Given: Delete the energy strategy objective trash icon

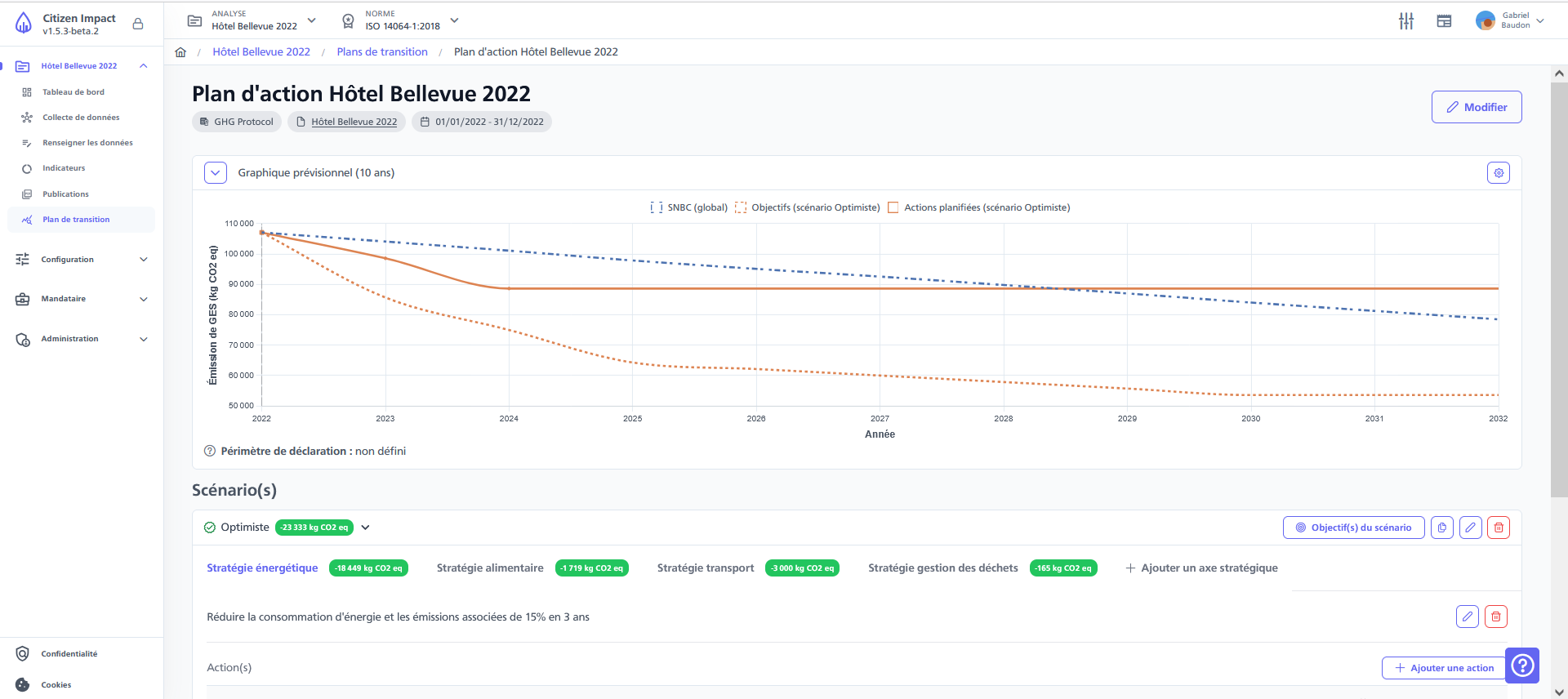Looking at the screenshot, I should tap(1496, 617).
